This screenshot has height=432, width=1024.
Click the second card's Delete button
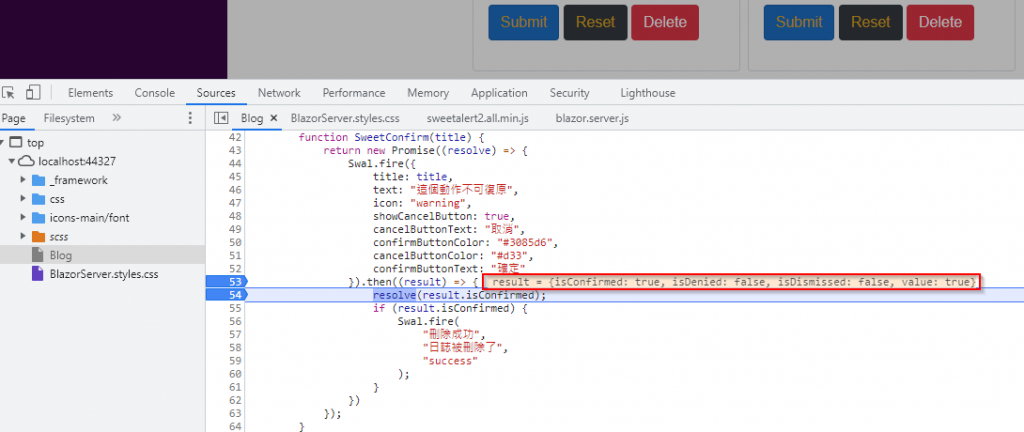tap(940, 22)
